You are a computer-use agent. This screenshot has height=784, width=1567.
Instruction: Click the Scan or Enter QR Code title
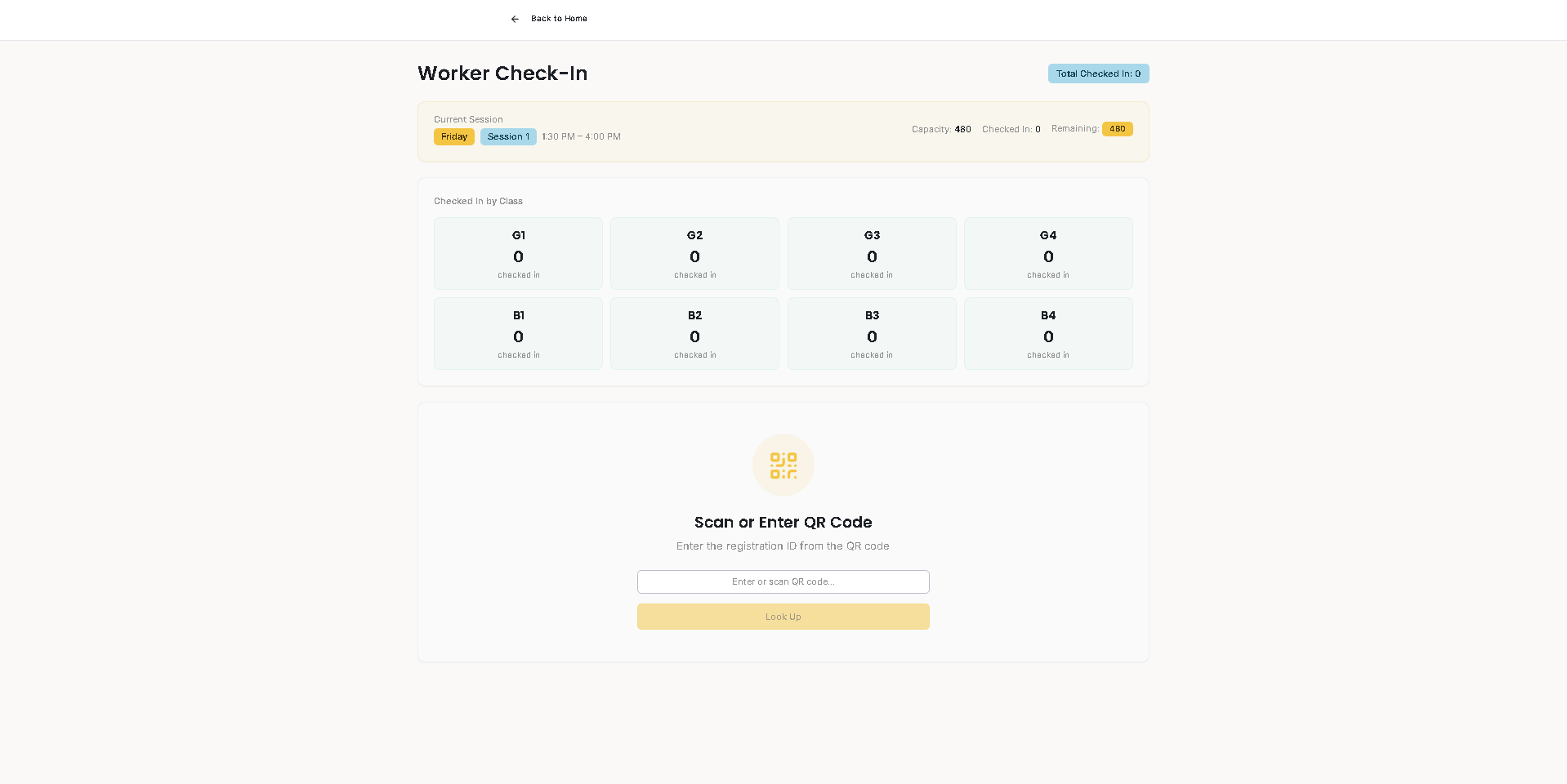point(783,523)
